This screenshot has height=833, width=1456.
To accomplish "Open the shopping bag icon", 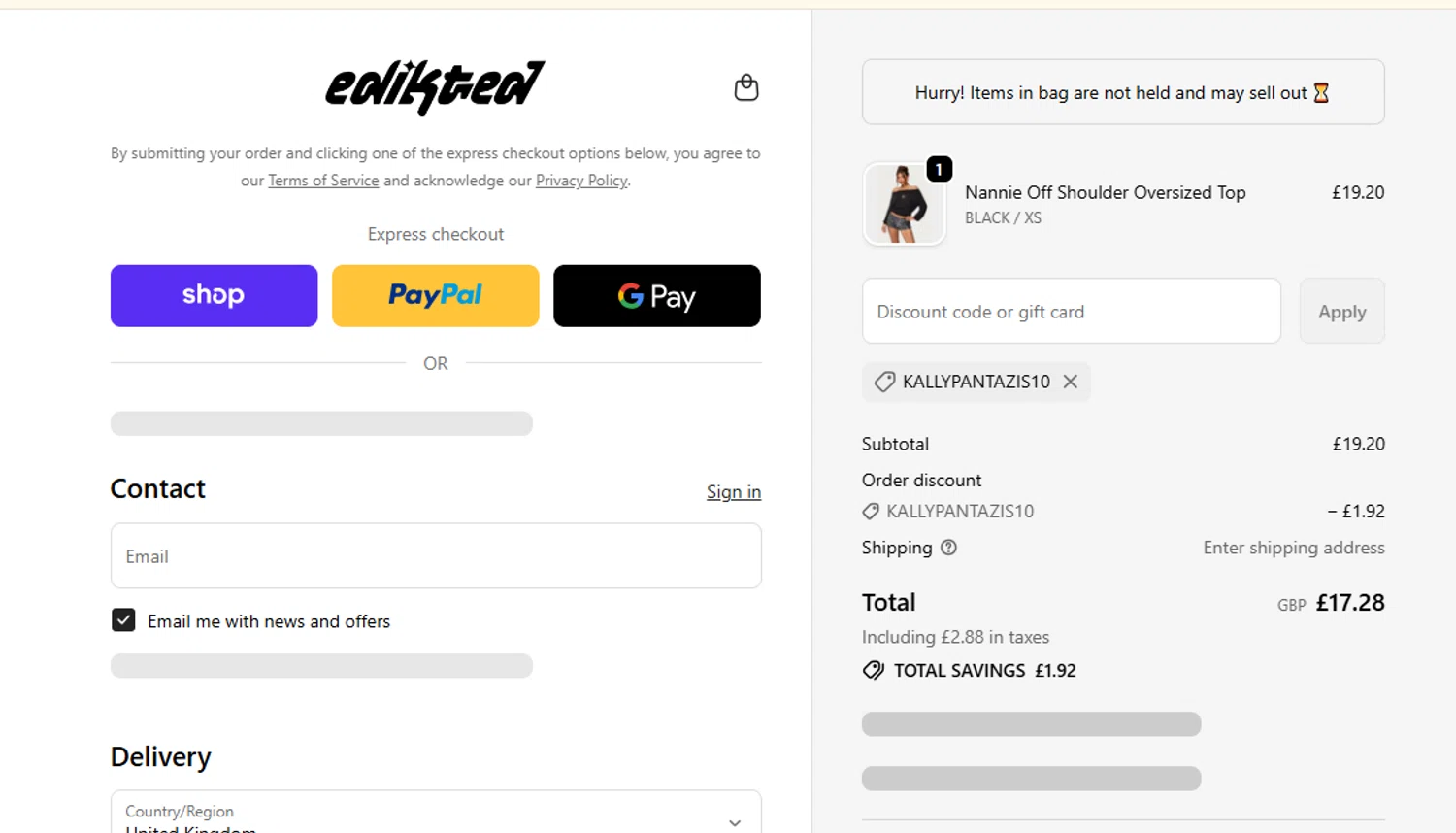I will (745, 88).
